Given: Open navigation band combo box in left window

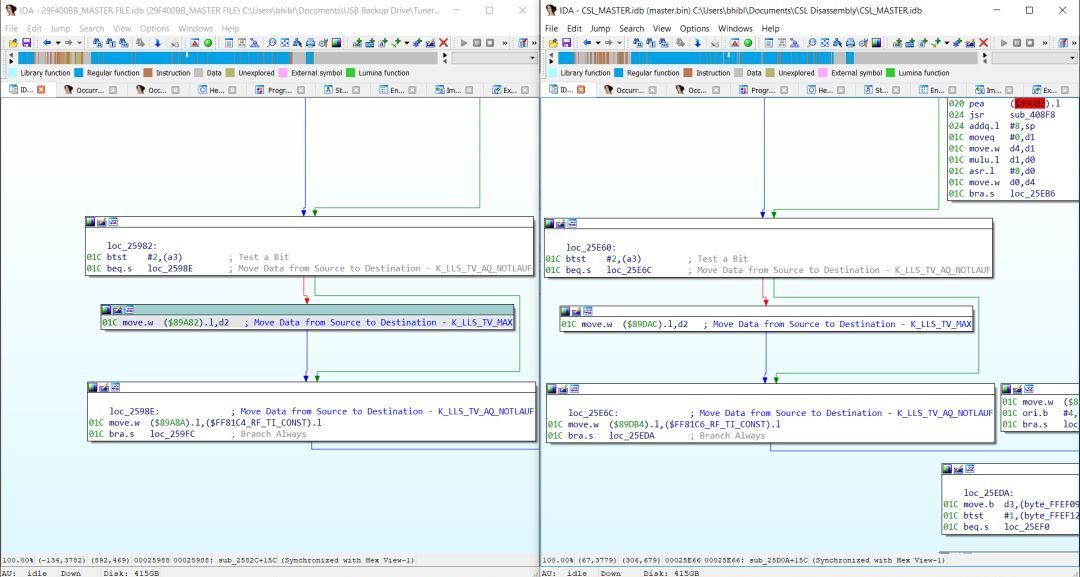Looking at the screenshot, I should coord(494,58).
